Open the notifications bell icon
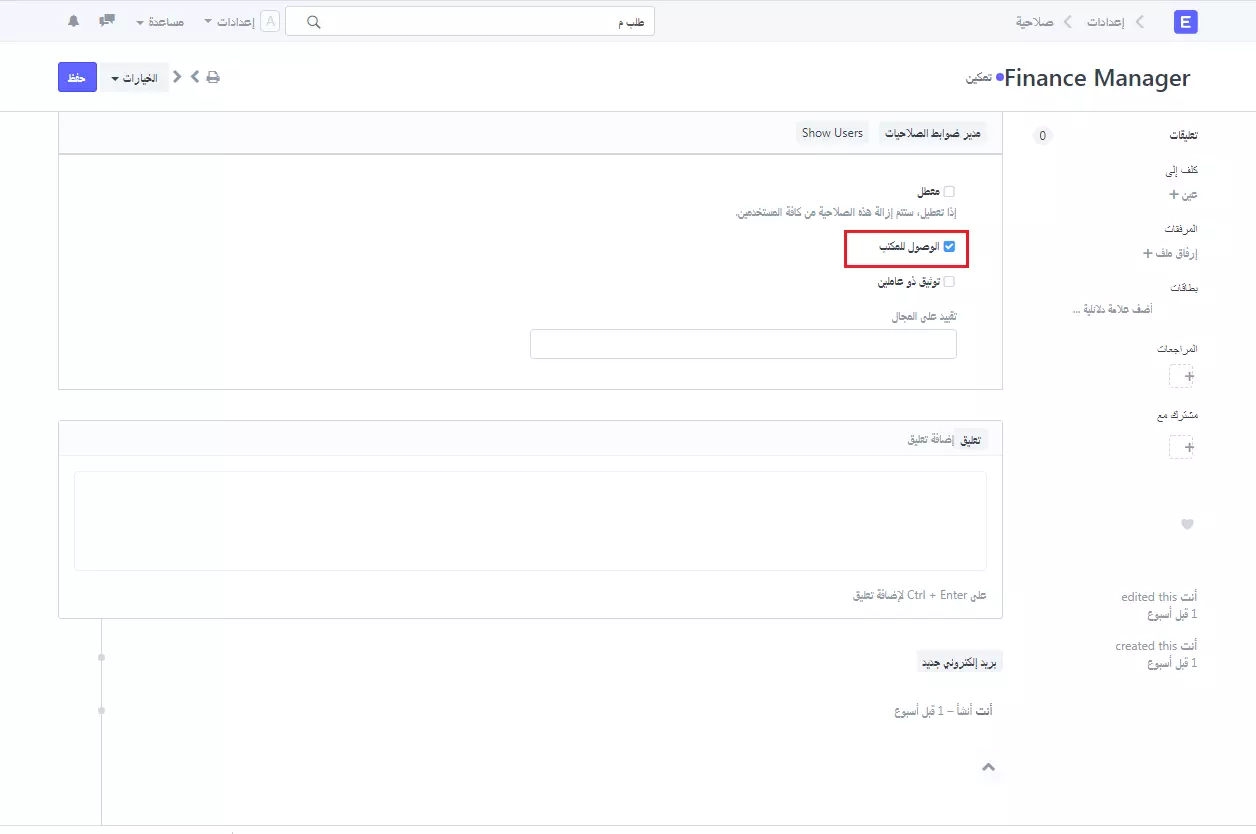This screenshot has height=834, width=1256. 73,21
